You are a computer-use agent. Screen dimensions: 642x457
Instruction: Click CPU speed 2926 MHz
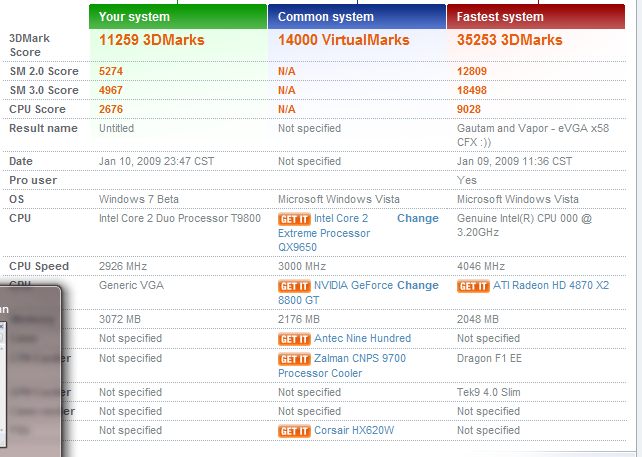[x=123, y=266]
